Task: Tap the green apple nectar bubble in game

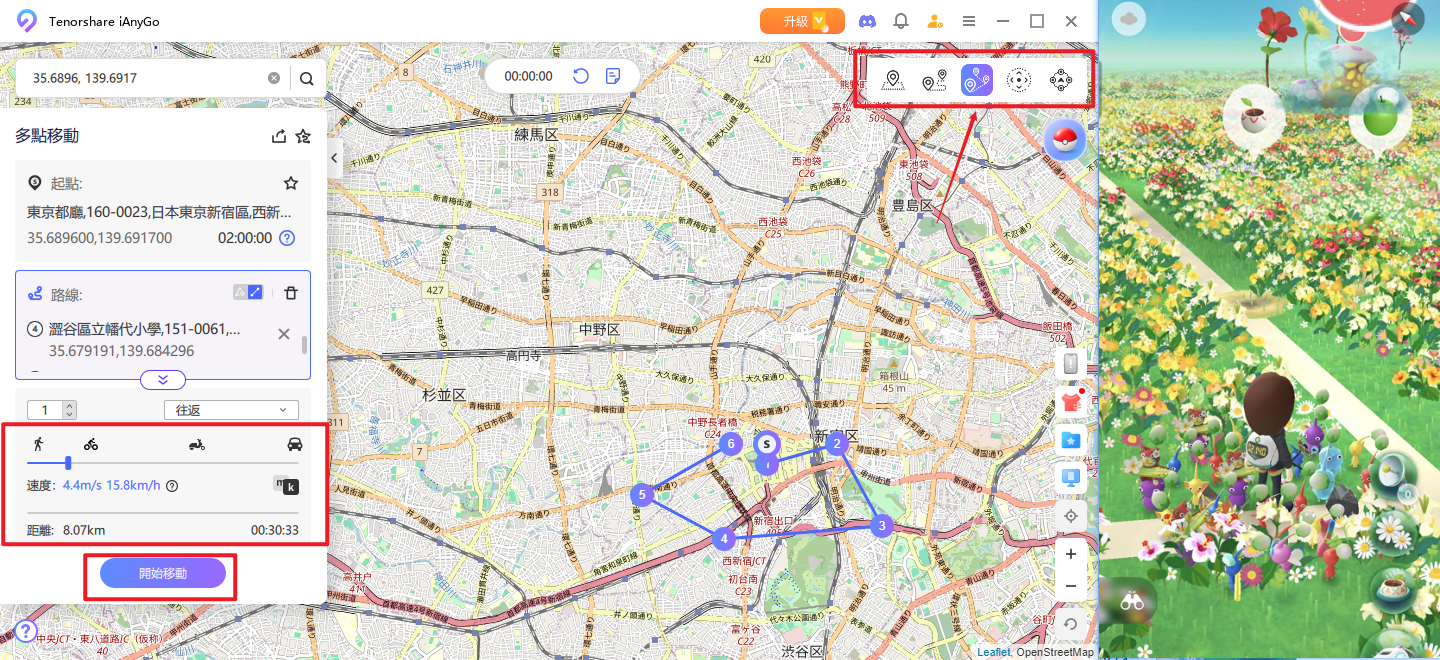Action: tap(1380, 118)
